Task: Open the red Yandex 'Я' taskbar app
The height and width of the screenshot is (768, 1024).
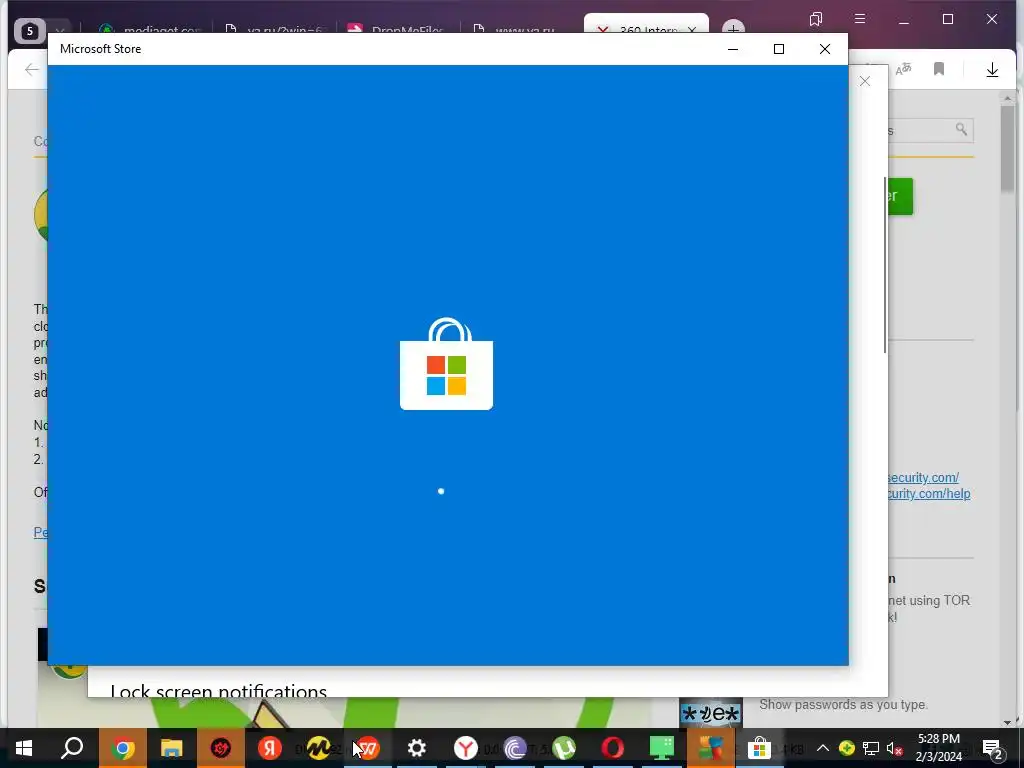Action: (270, 748)
